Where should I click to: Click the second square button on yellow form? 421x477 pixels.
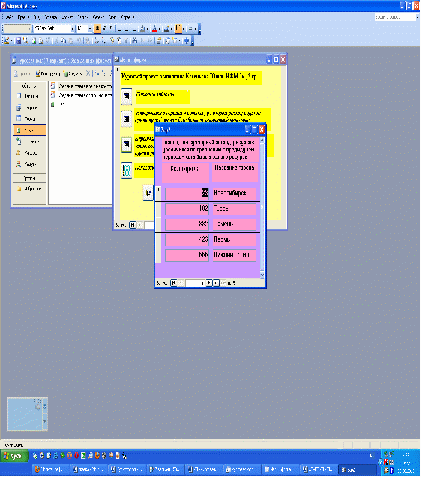(126, 119)
